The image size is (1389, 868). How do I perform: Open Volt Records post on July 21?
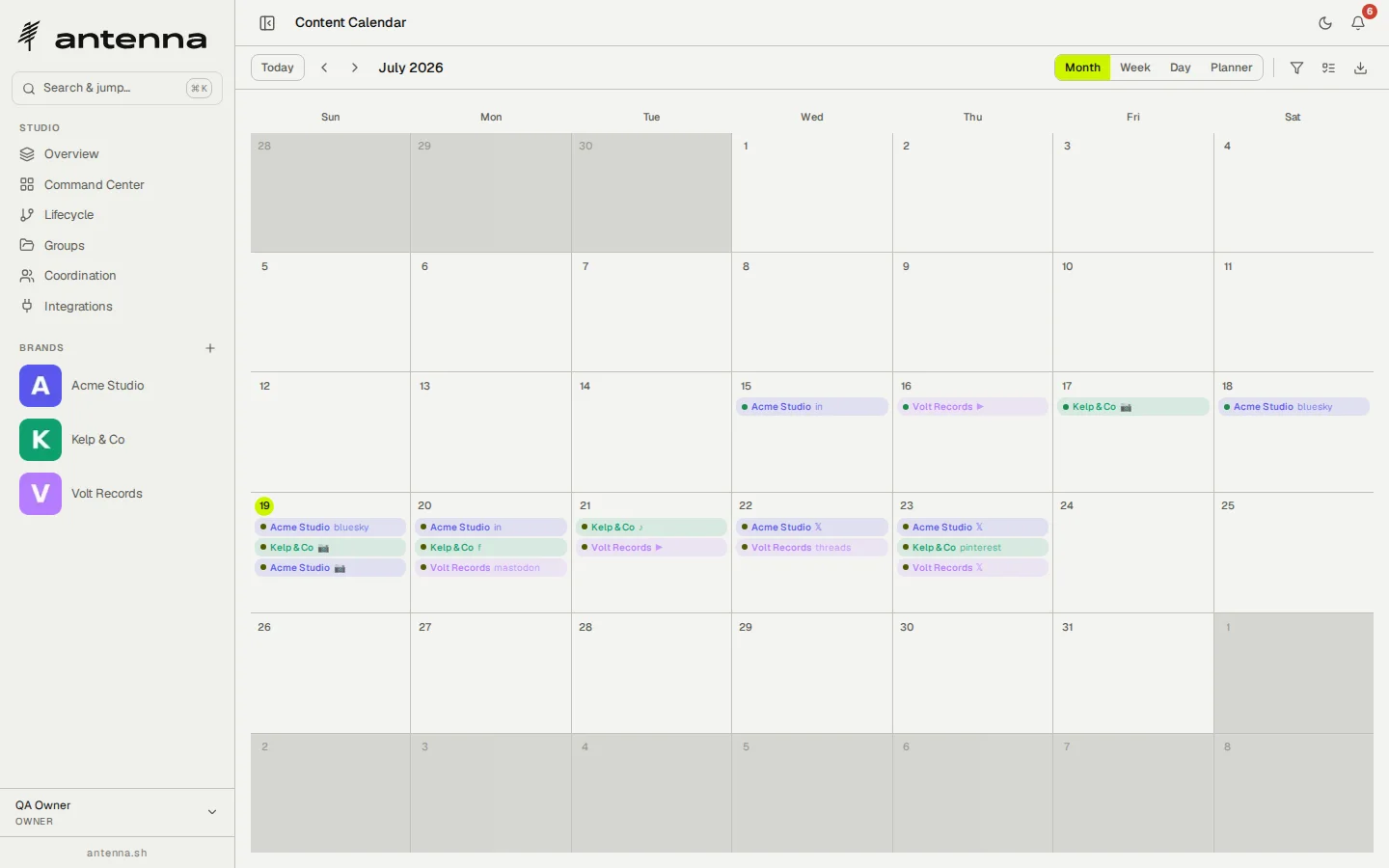651,548
